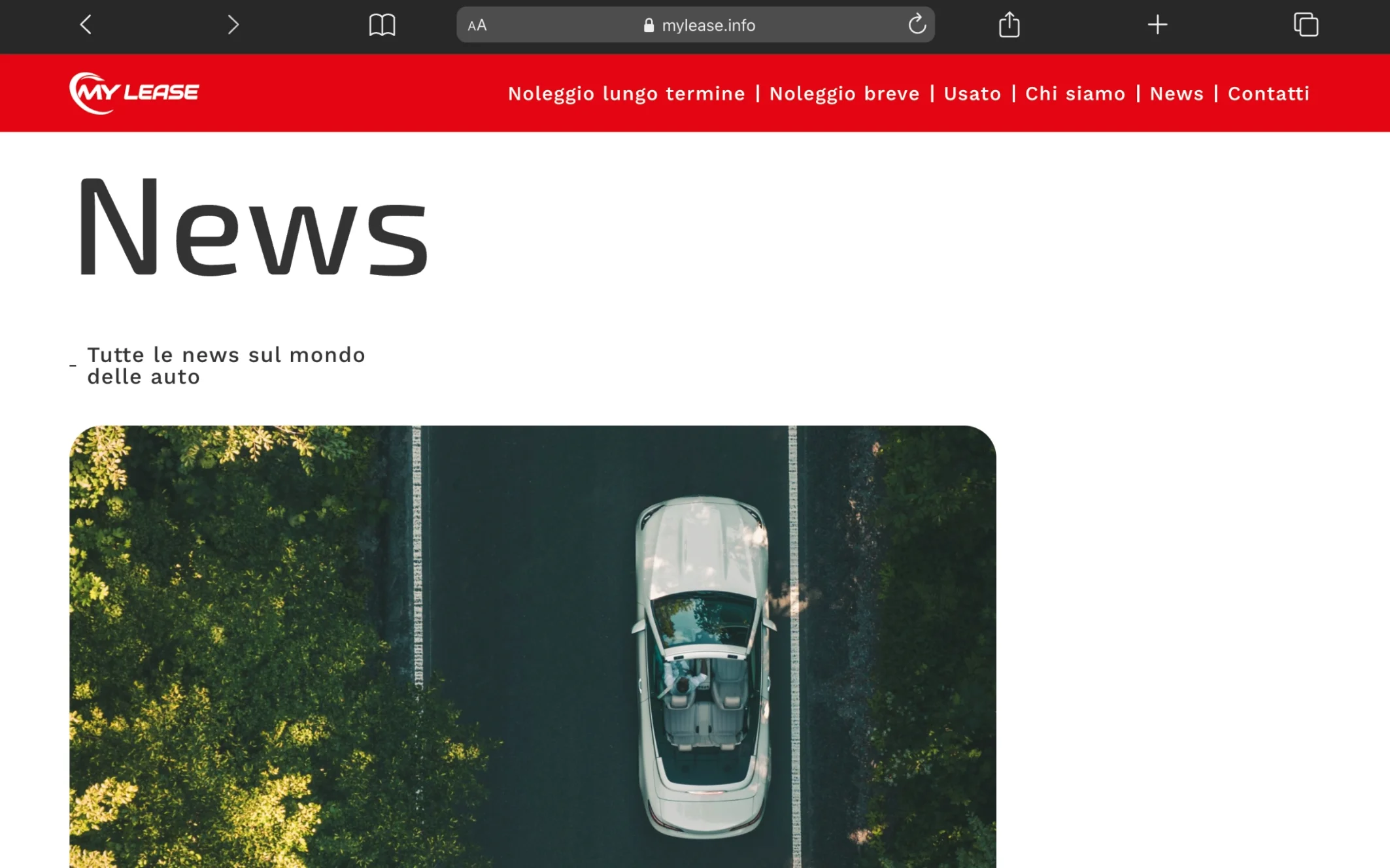Viewport: 1390px width, 868px height.
Task: Open the News section
Action: point(1176,93)
